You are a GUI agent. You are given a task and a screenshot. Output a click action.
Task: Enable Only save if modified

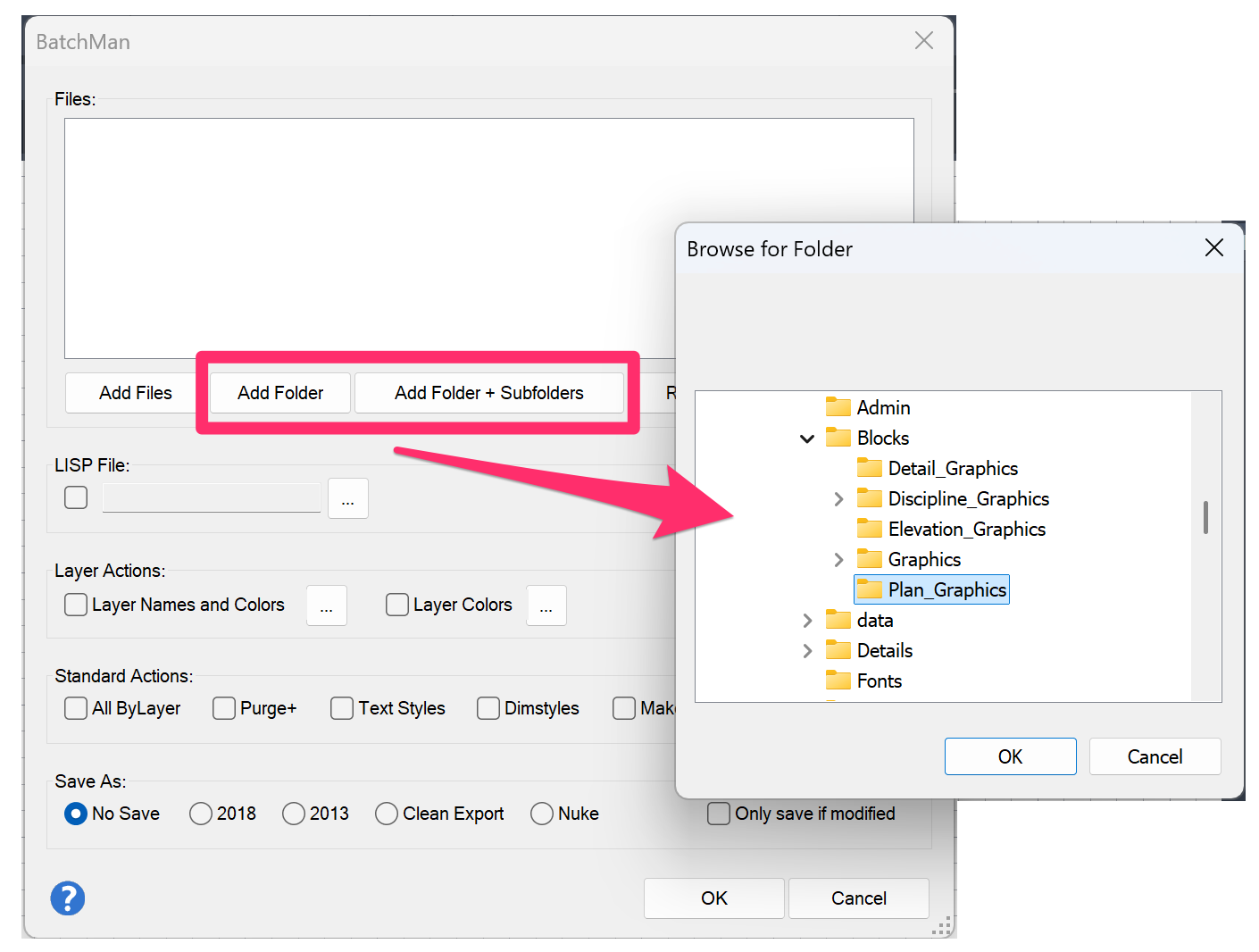[719, 814]
